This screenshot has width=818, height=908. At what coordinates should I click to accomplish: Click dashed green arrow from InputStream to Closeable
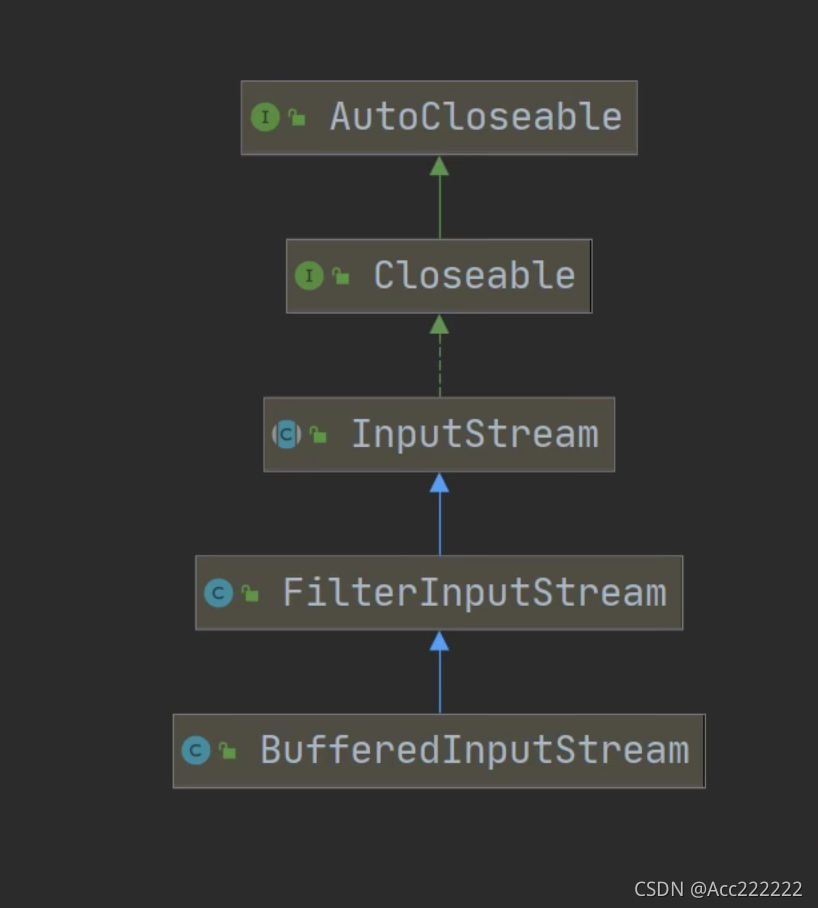click(x=439, y=356)
